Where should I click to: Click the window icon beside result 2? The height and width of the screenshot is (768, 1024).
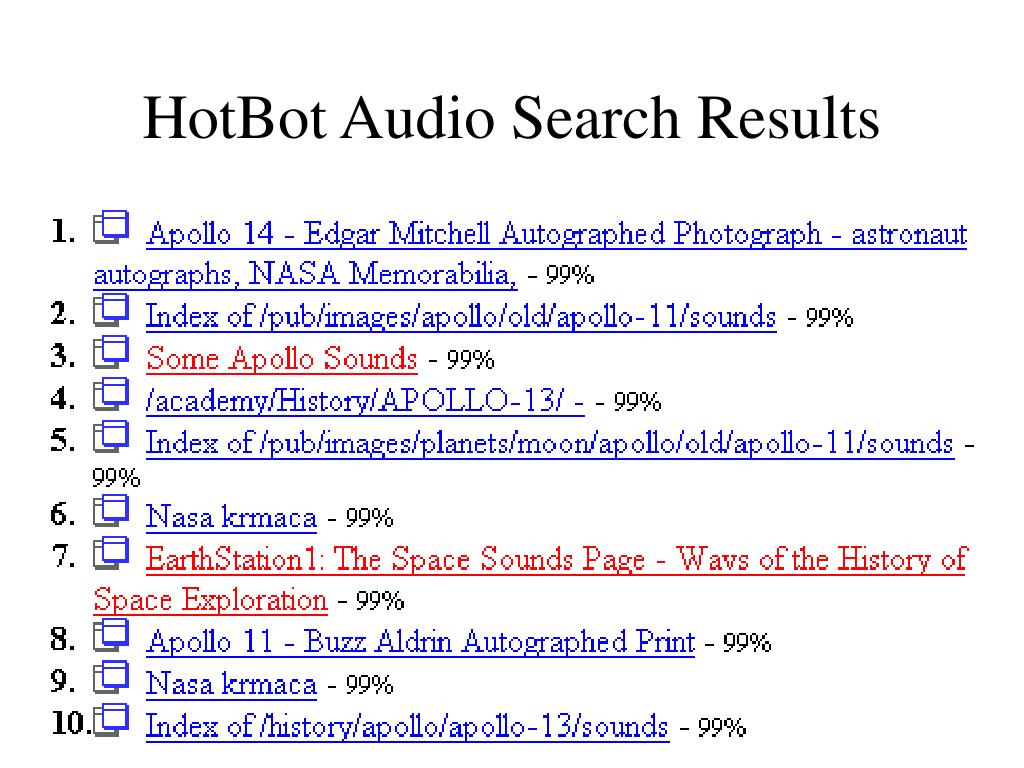click(x=111, y=310)
